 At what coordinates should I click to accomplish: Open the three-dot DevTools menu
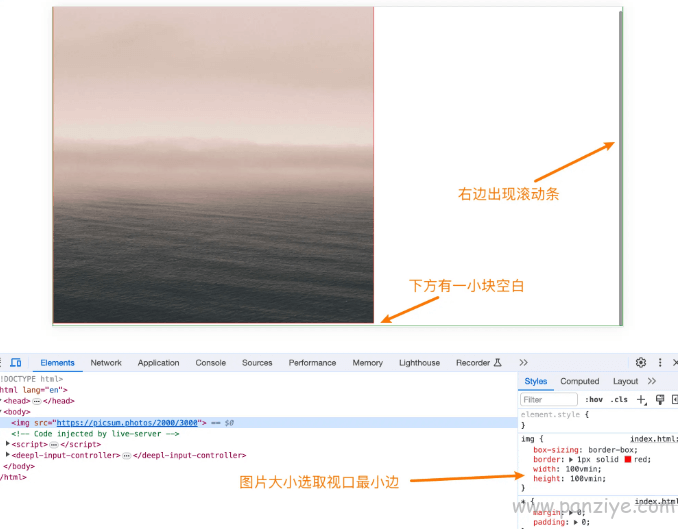tap(660, 362)
